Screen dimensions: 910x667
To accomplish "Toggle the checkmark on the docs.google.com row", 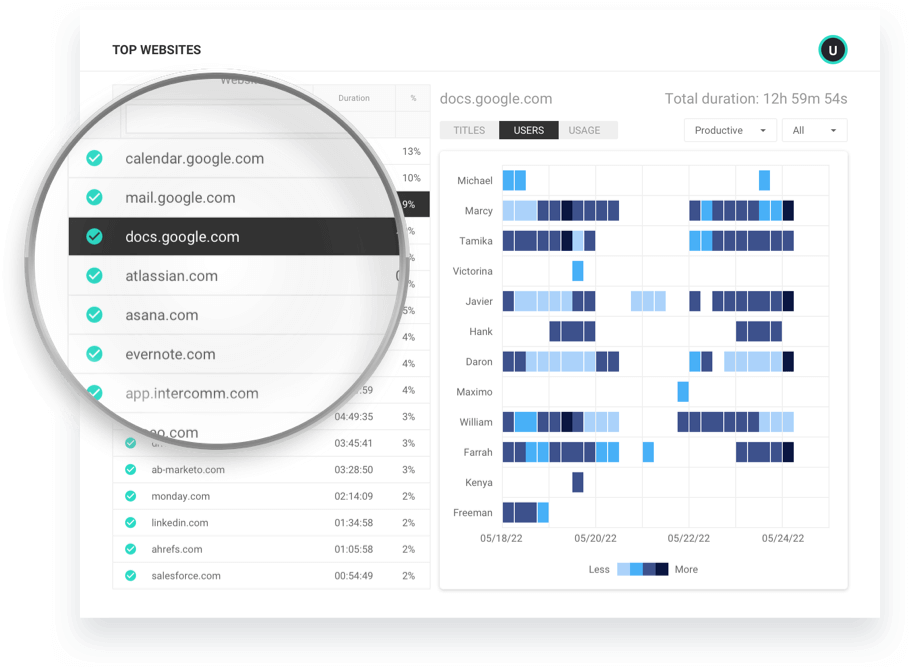I will pyautogui.click(x=95, y=236).
